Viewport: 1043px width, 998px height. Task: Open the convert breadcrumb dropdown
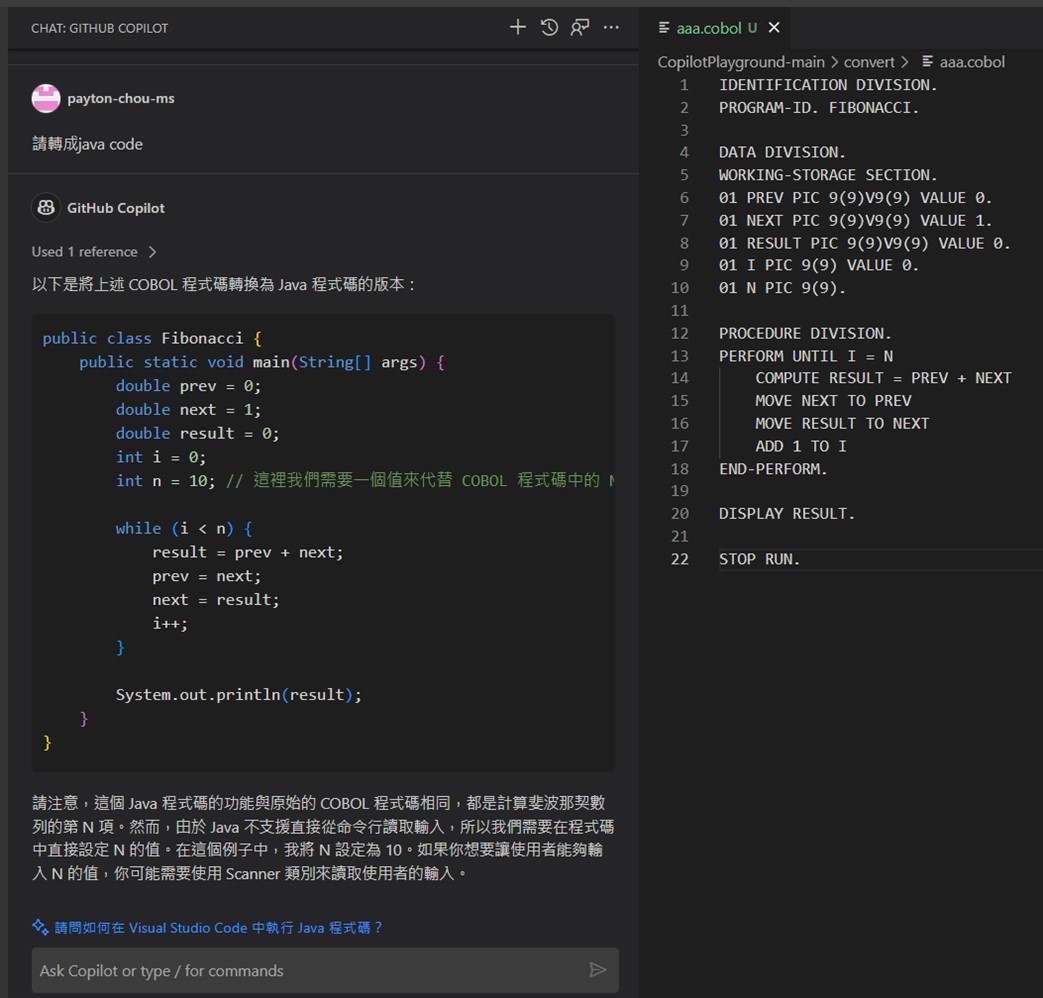coord(869,61)
